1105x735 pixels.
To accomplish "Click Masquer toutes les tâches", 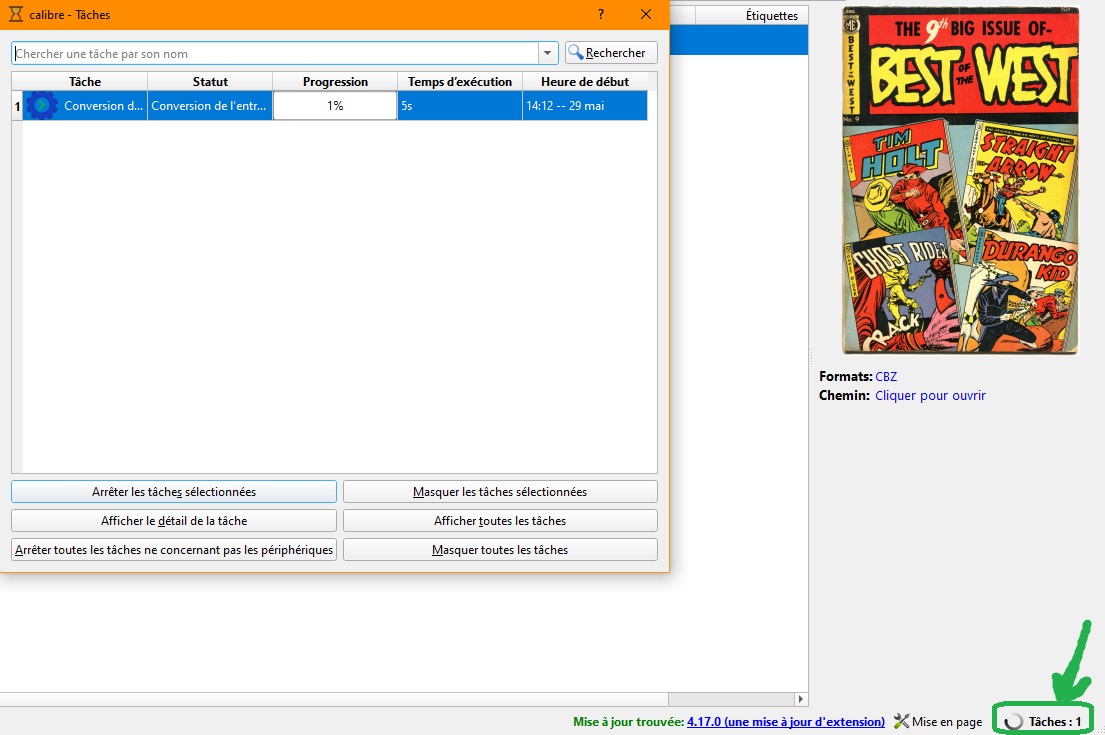I will (500, 550).
